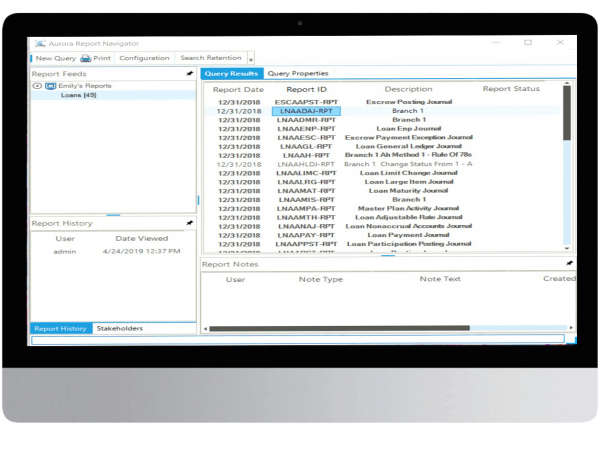The image size is (600, 472).
Task: Open the Stakeholders tab
Action: [119, 328]
